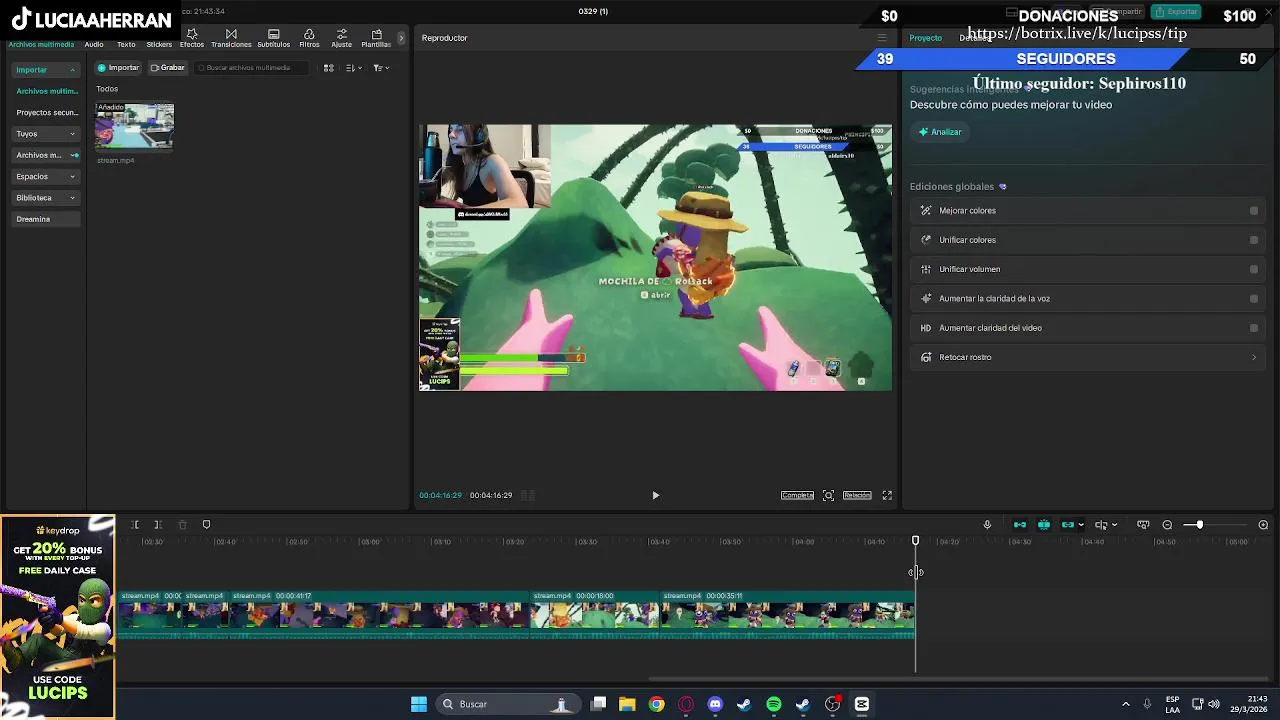The image size is (1280, 720).
Task: Click the Importar button with plus icon
Action: coord(119,68)
